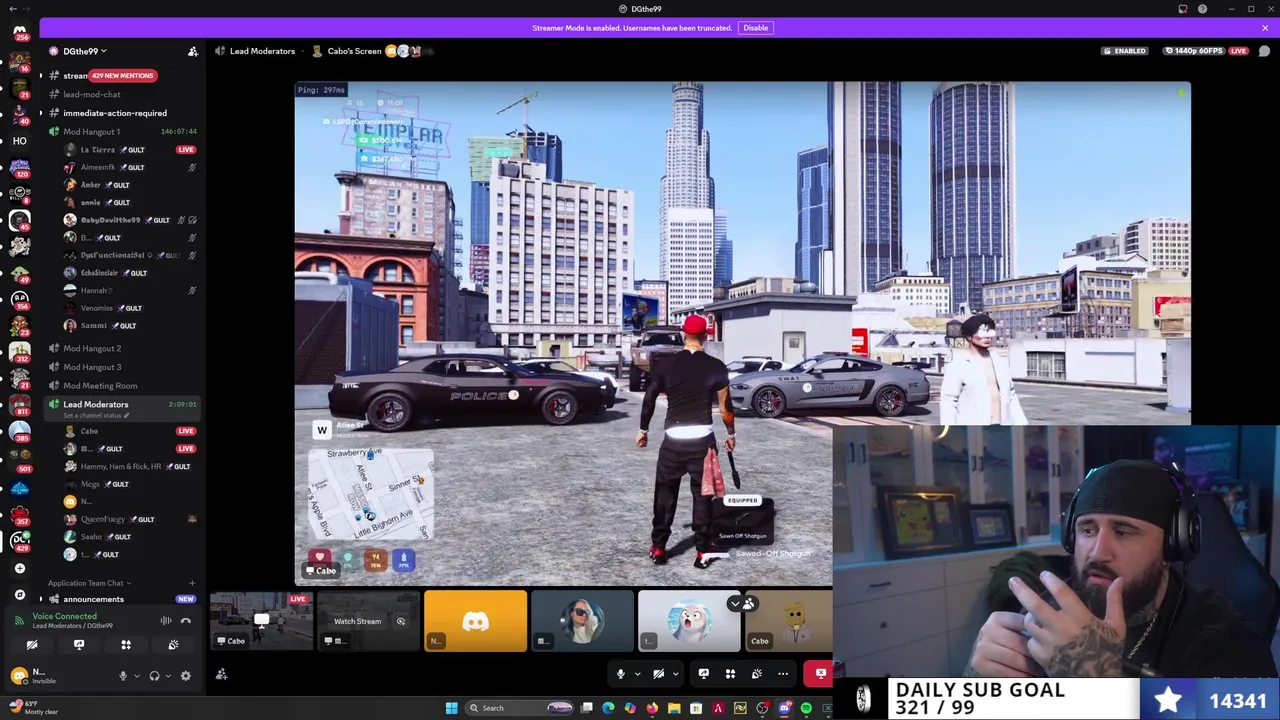The height and width of the screenshot is (720, 1280).
Task: Open Discord direct messages home icon
Action: 19,31
